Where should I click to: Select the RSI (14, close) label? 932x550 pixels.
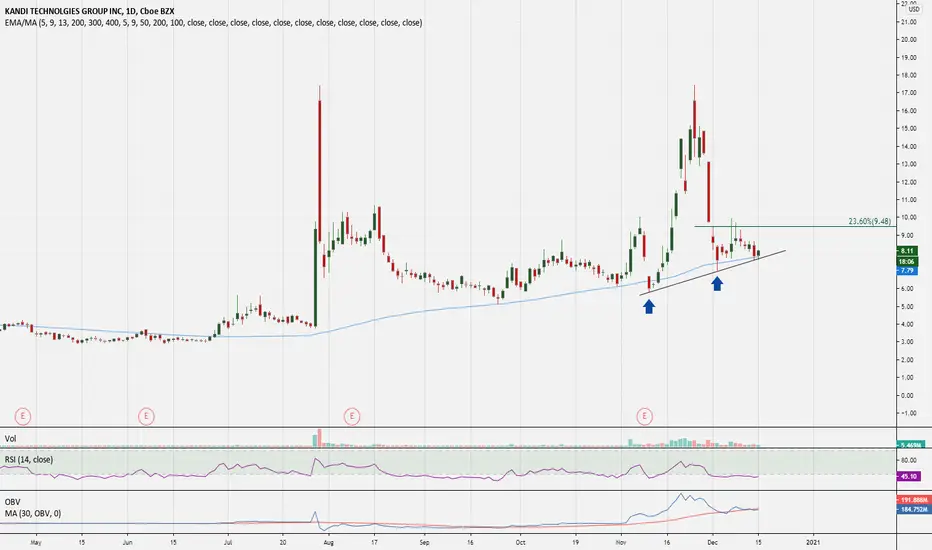point(29,460)
